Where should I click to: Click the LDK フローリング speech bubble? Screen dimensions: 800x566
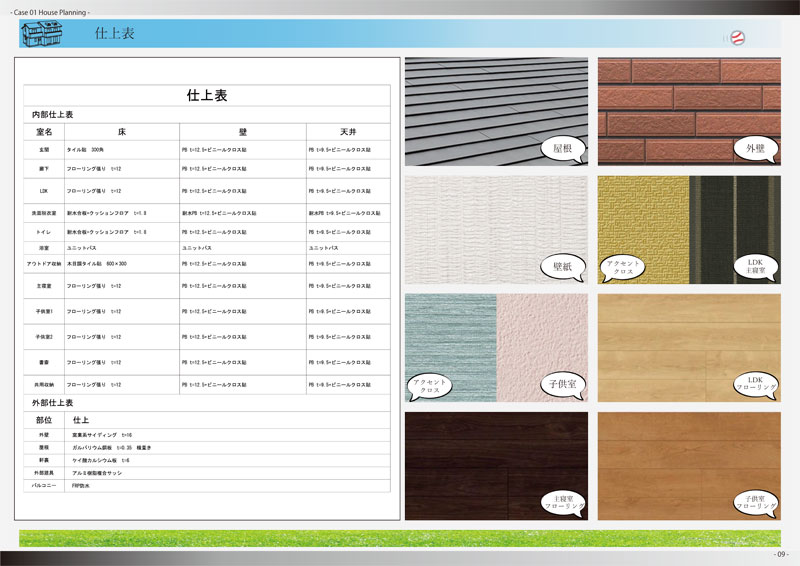pos(755,383)
